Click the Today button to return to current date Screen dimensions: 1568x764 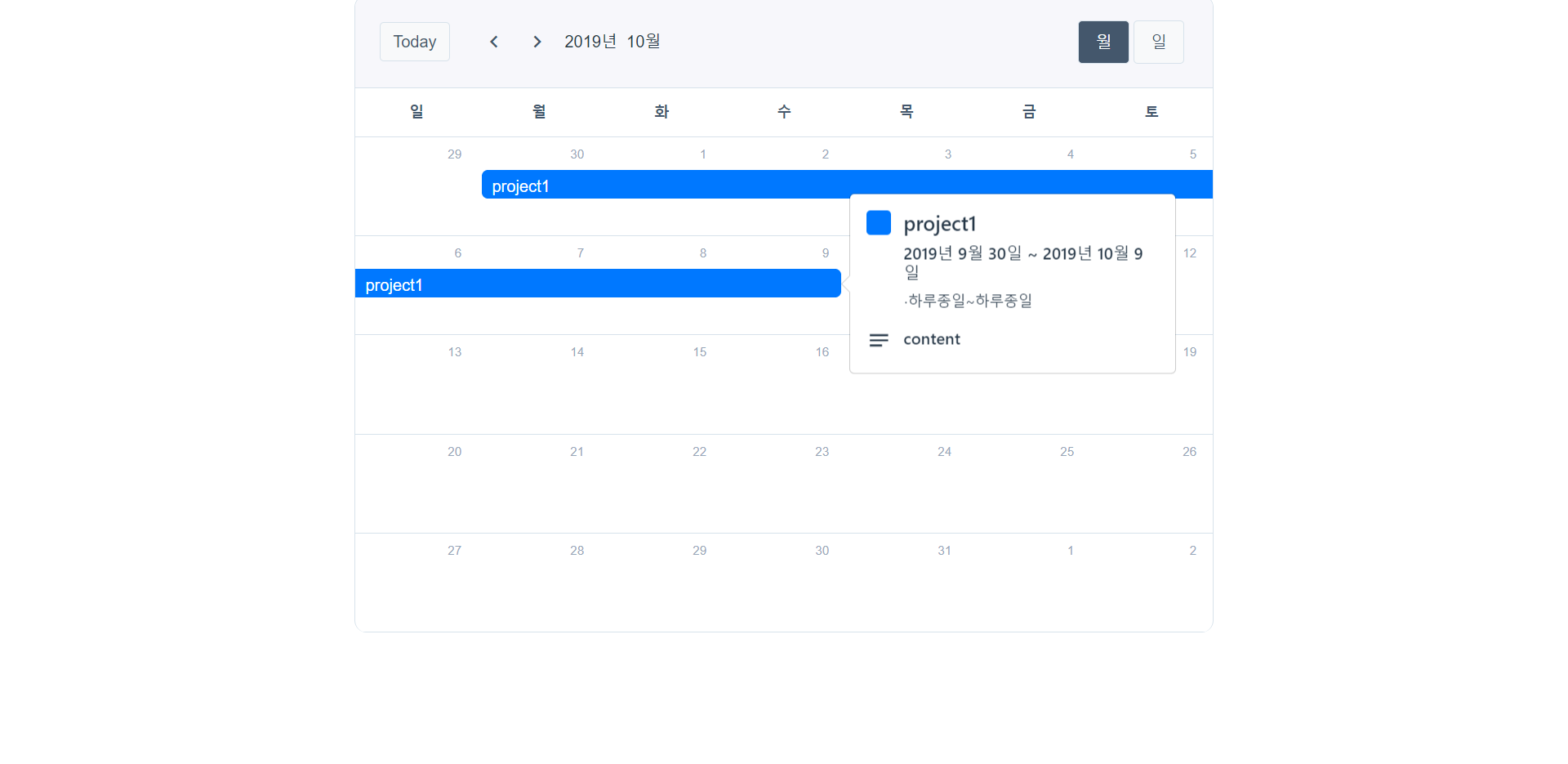pos(414,41)
